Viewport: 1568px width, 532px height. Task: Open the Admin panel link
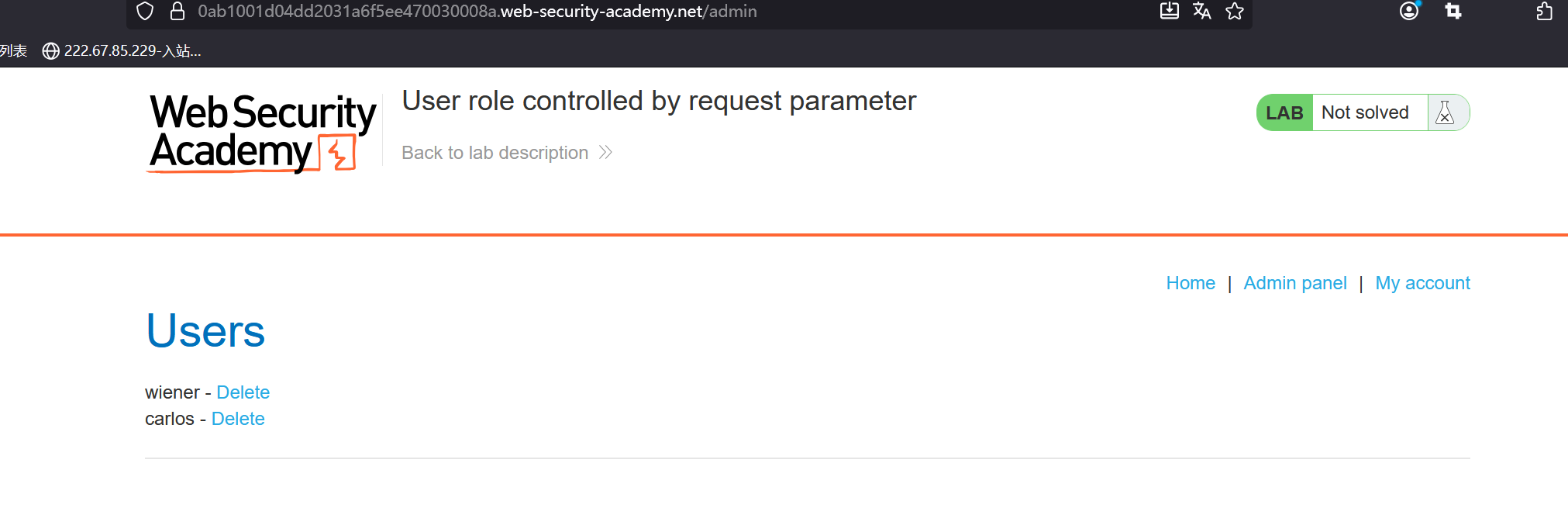click(1295, 283)
